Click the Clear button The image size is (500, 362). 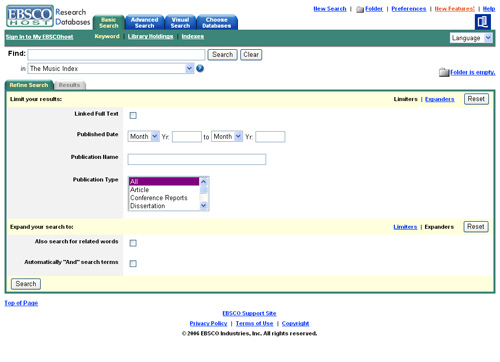[x=251, y=55]
